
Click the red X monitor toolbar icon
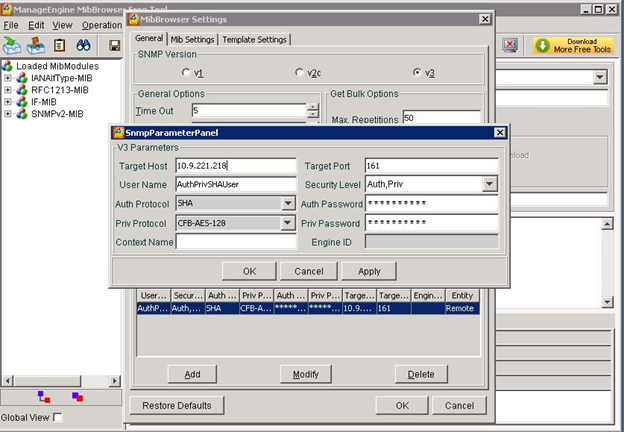coord(510,45)
